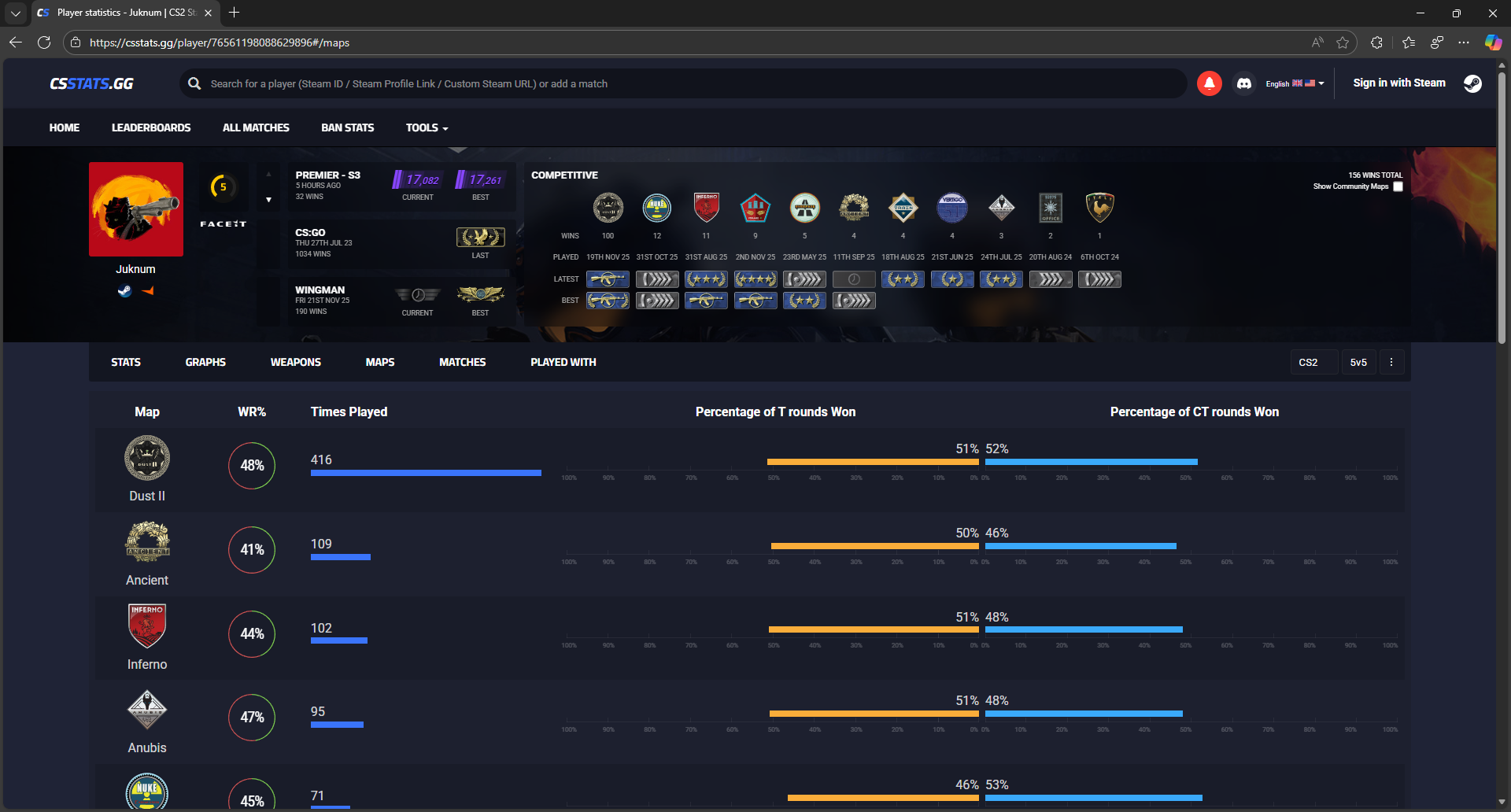Open All Matches menu item

click(256, 127)
